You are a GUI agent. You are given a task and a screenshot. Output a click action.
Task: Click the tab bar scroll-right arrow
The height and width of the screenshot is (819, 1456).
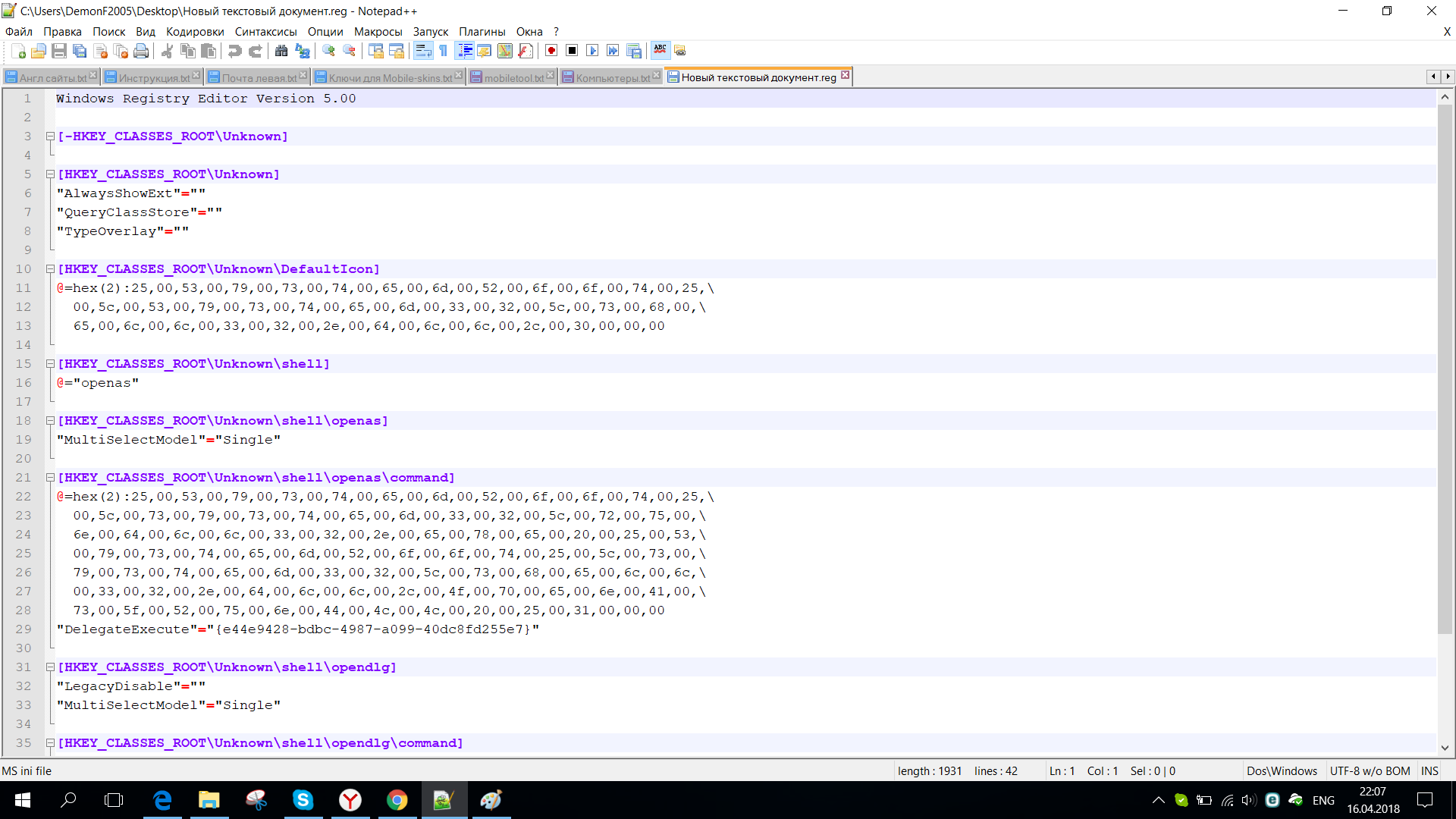[x=1448, y=77]
